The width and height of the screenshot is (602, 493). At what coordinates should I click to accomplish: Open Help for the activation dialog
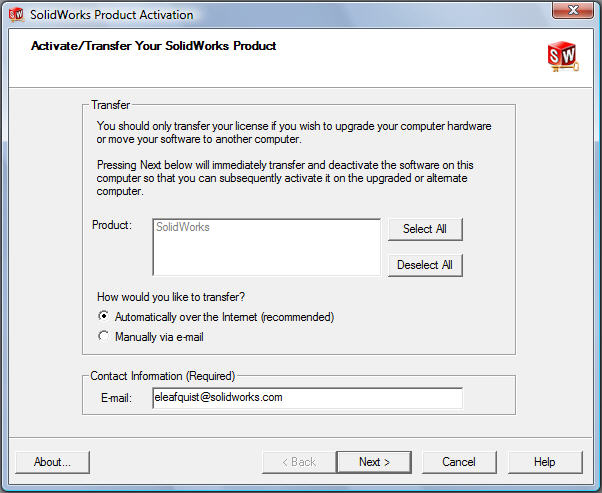[545, 462]
